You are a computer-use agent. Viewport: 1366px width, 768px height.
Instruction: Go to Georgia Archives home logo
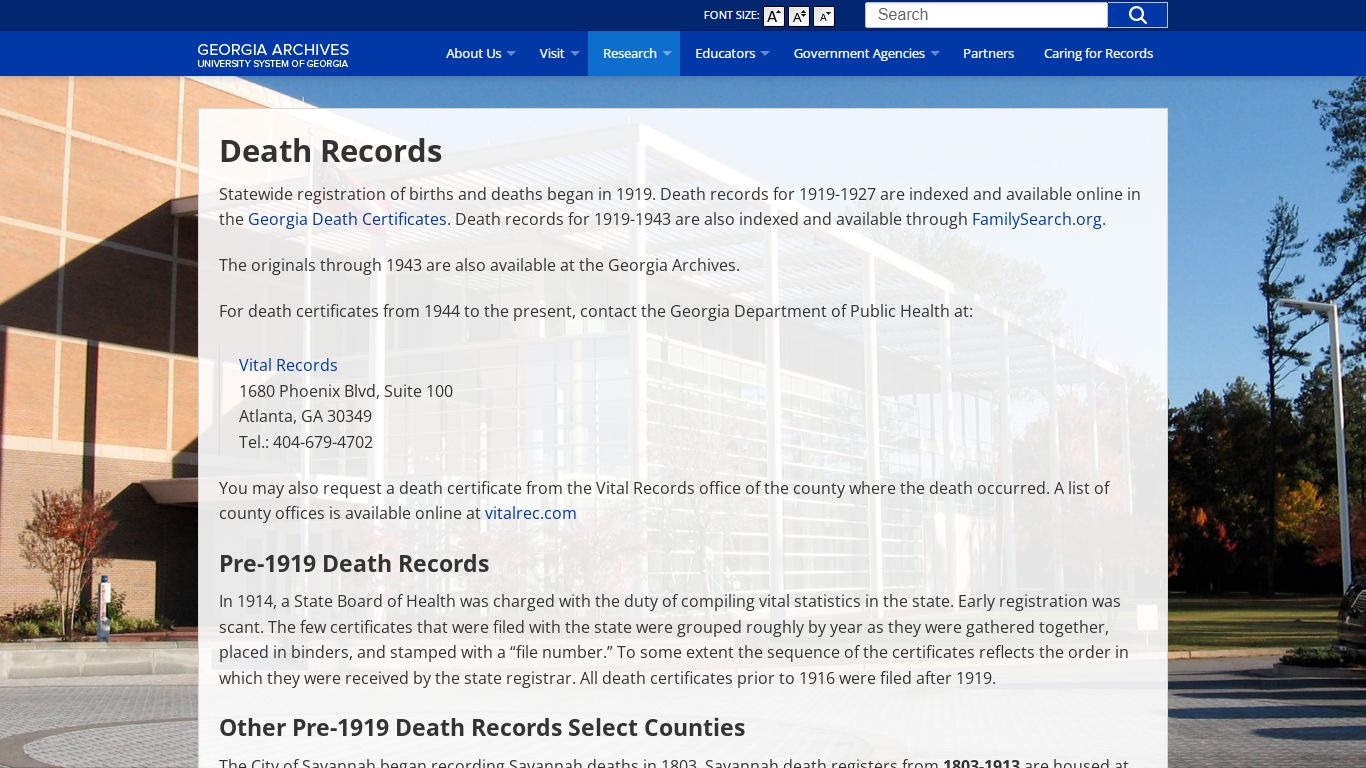pos(273,55)
